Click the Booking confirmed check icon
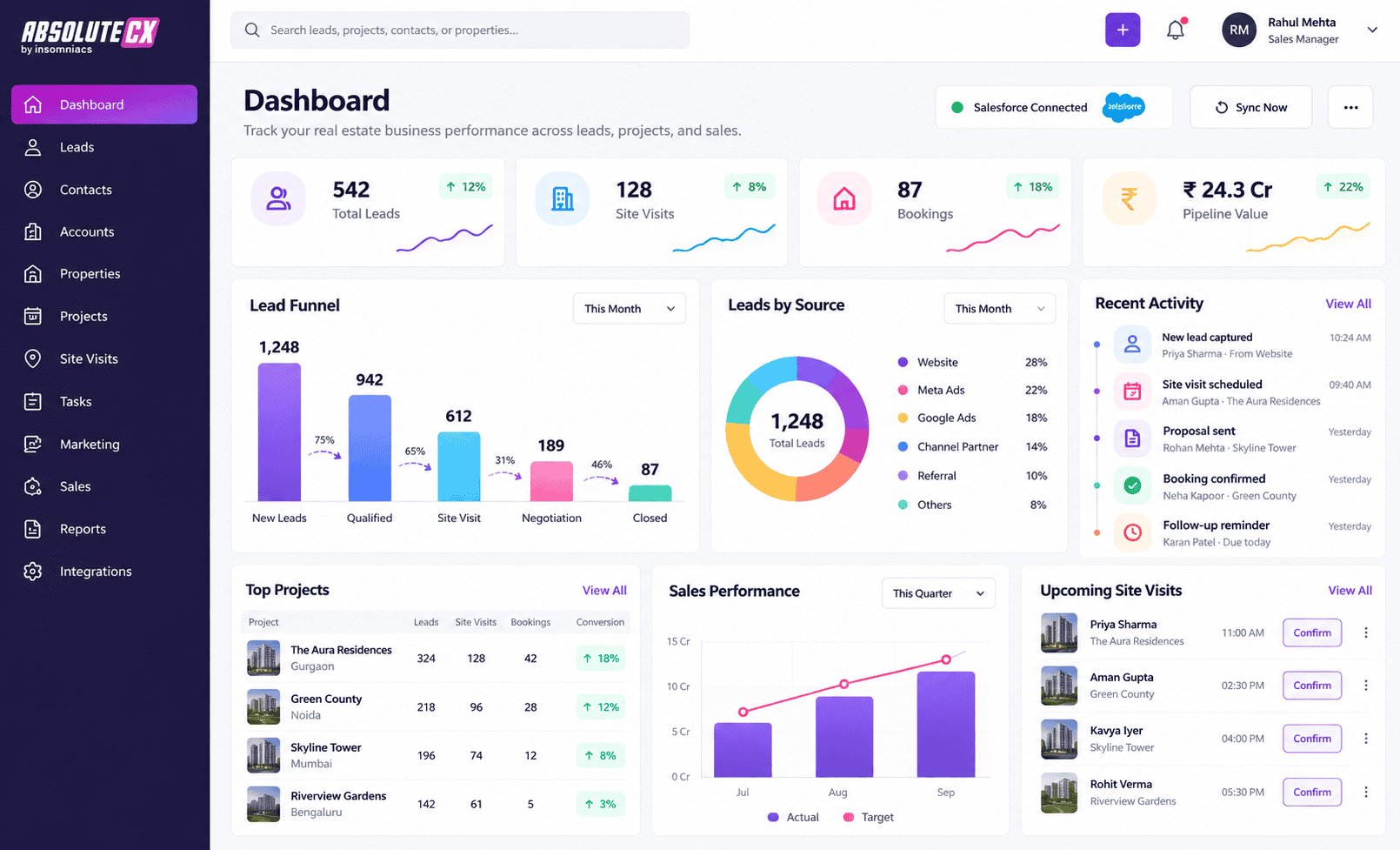Image resolution: width=1400 pixels, height=850 pixels. (1132, 485)
